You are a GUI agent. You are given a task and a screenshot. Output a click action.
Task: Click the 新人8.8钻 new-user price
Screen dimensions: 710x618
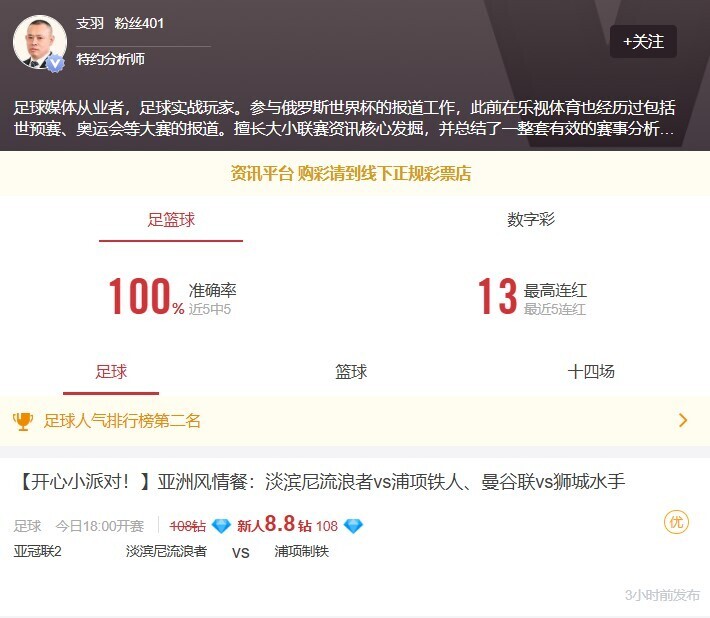274,524
